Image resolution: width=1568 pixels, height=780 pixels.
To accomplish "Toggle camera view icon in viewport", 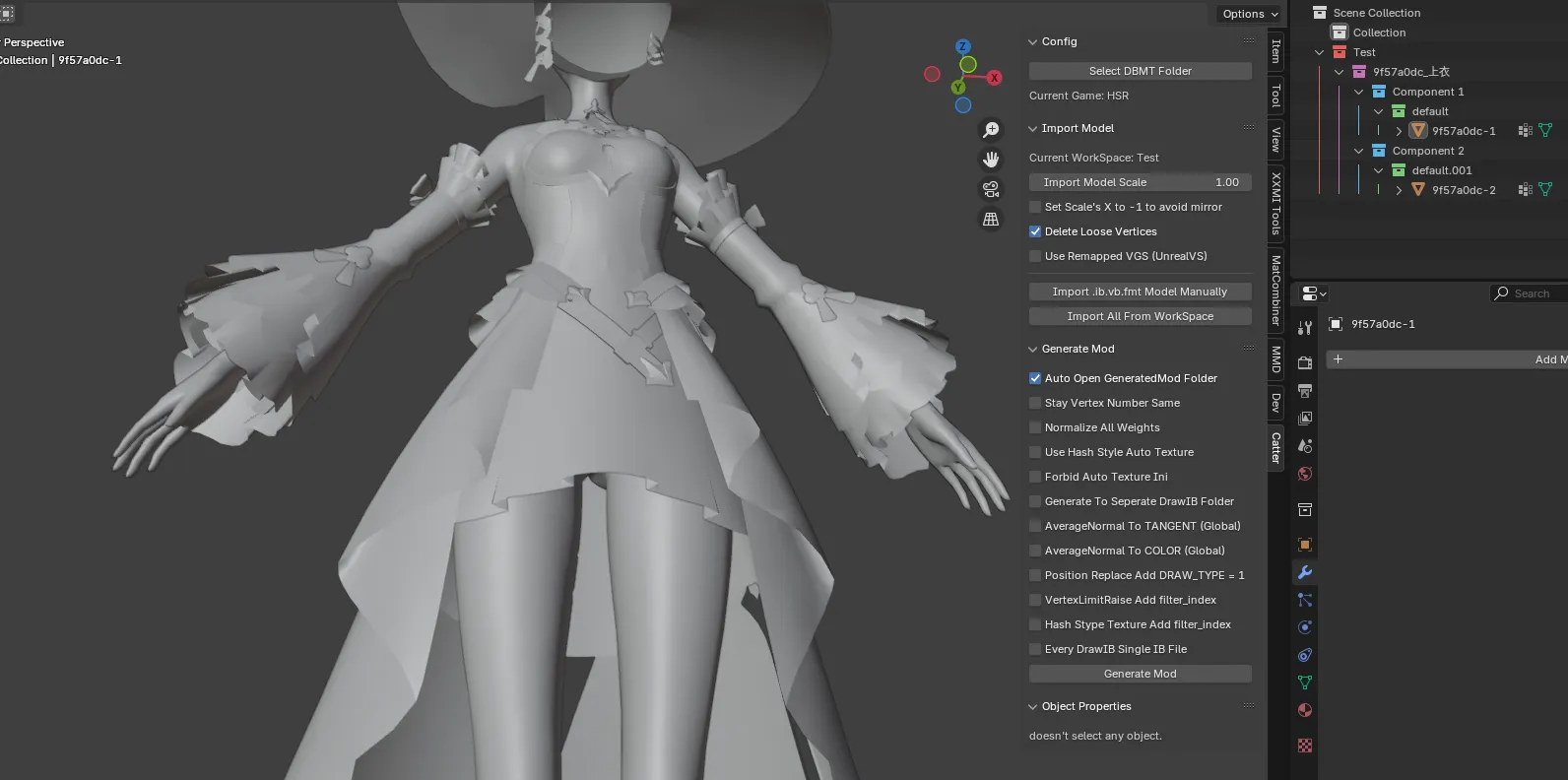I will point(991,189).
